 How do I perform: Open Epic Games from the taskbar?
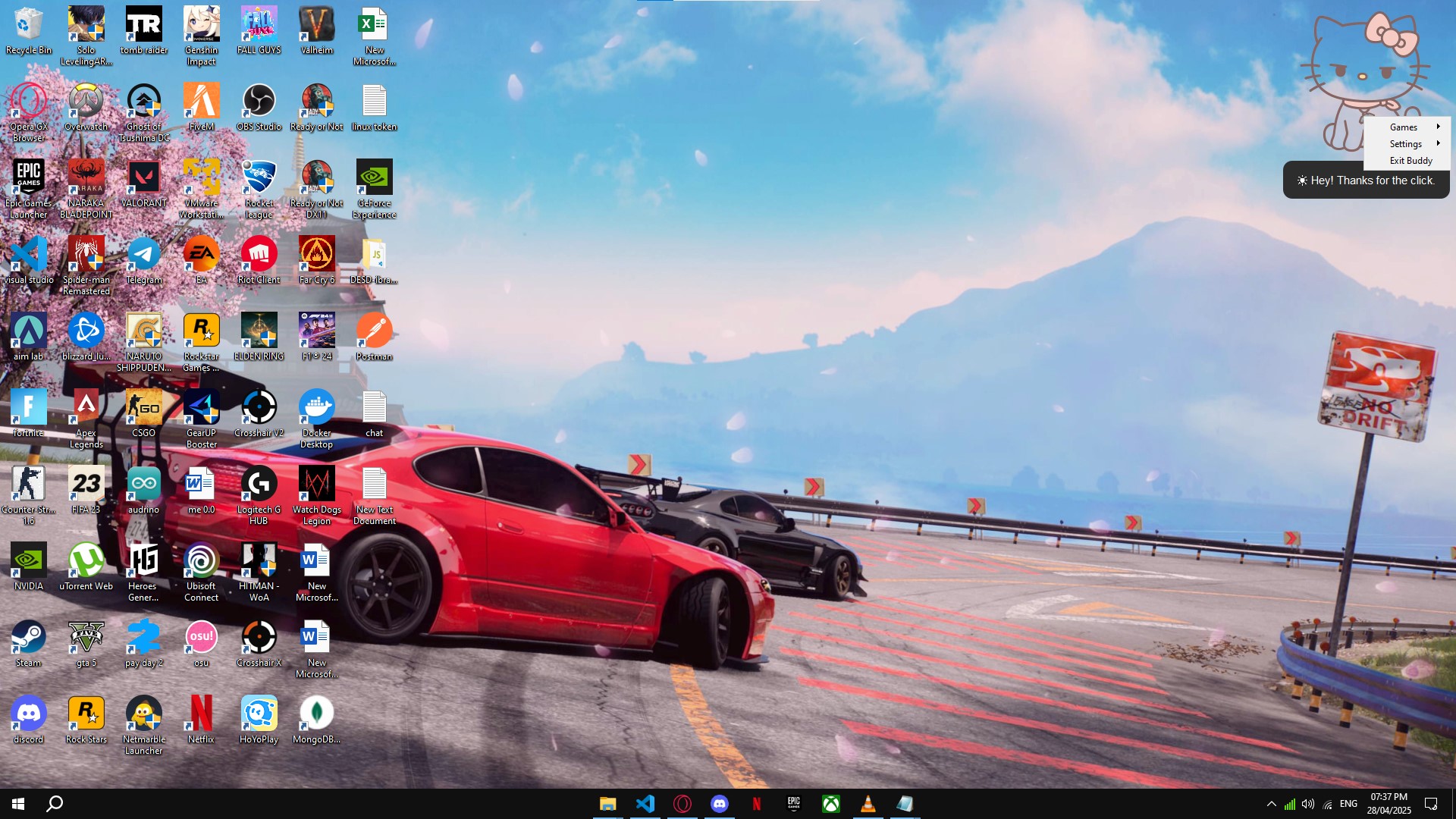coord(793,804)
